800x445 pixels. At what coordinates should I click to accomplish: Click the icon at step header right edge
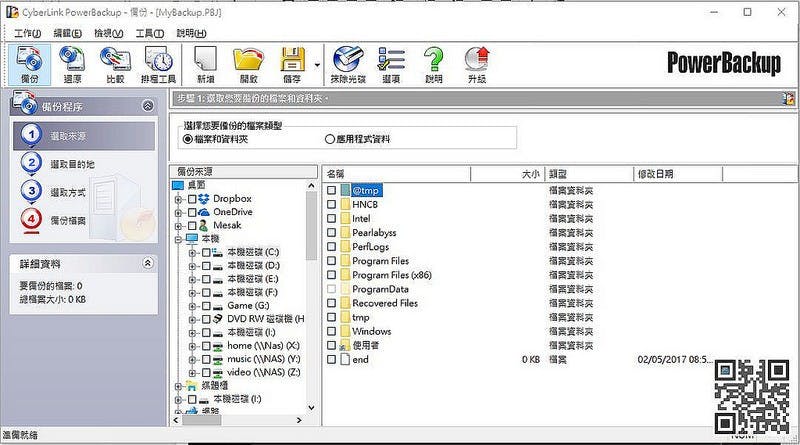click(788, 98)
